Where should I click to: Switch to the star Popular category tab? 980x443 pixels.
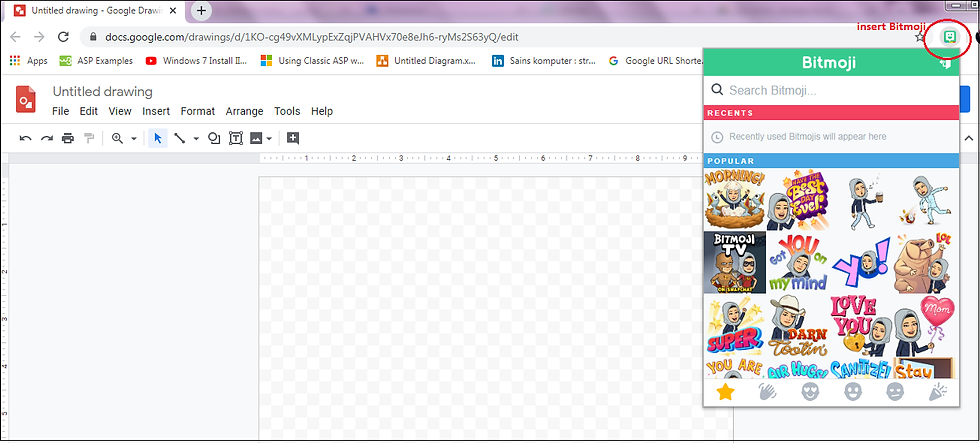(725, 392)
